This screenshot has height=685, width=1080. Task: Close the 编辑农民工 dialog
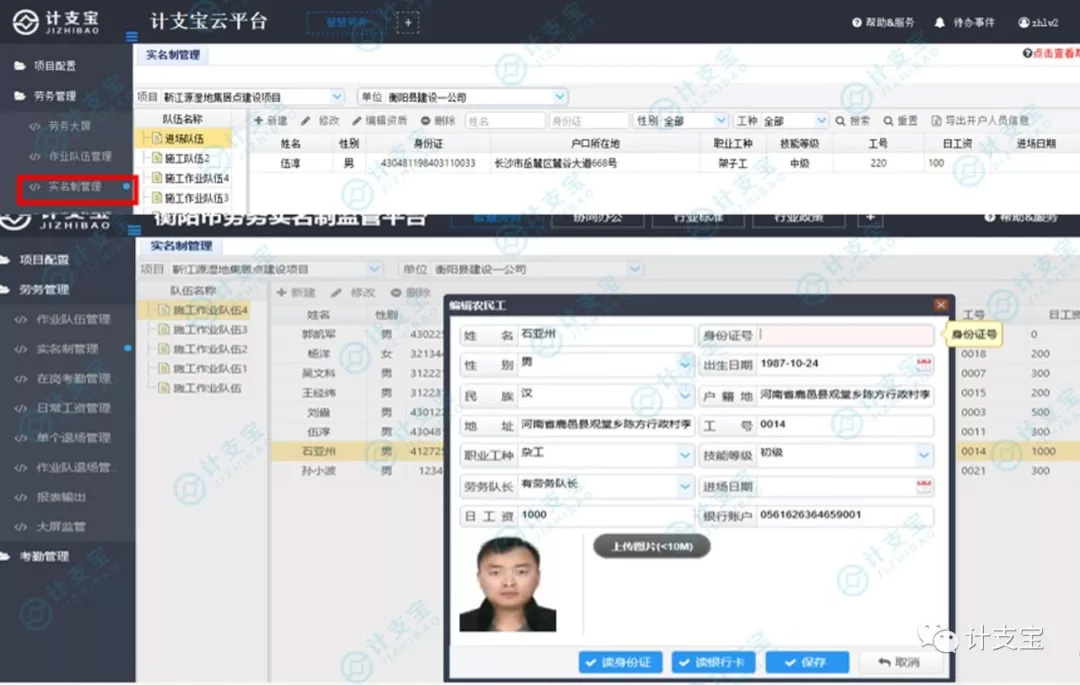(x=941, y=305)
